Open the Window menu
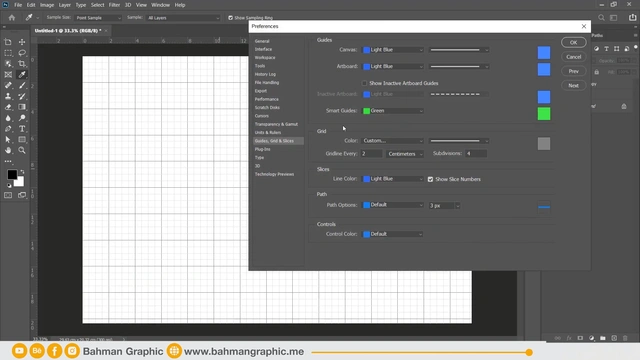 pos(160,5)
